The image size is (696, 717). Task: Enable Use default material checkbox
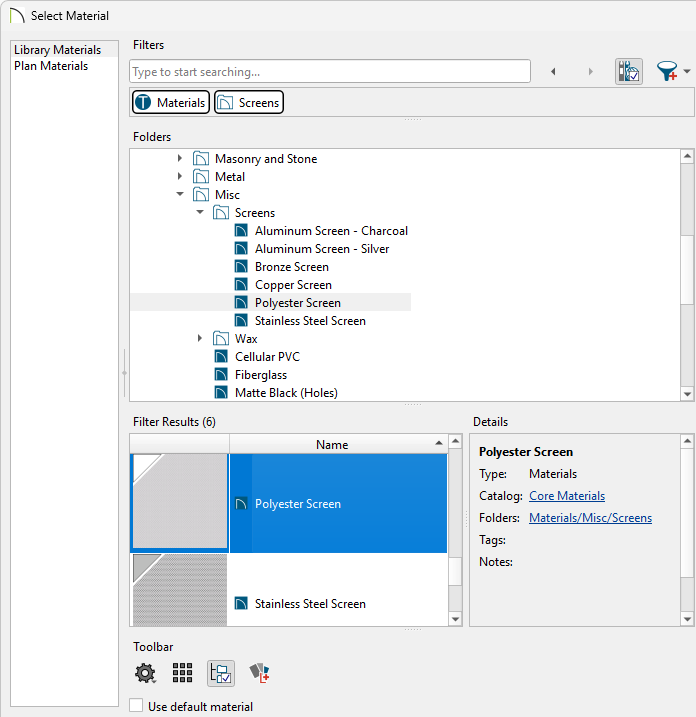(136, 705)
